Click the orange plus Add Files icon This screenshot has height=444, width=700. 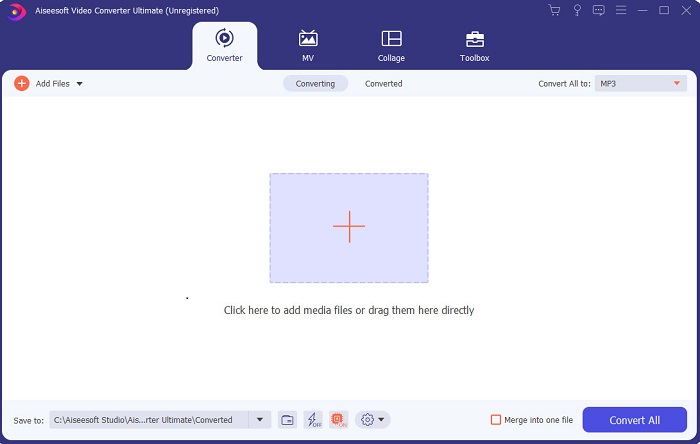pos(21,83)
